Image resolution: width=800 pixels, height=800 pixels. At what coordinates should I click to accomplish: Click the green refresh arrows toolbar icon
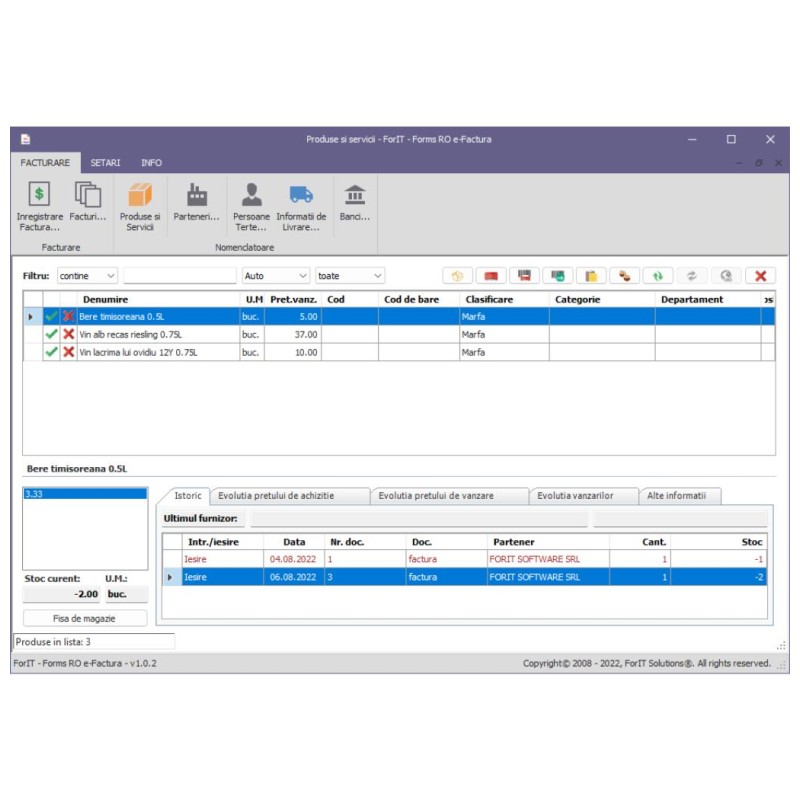657,275
